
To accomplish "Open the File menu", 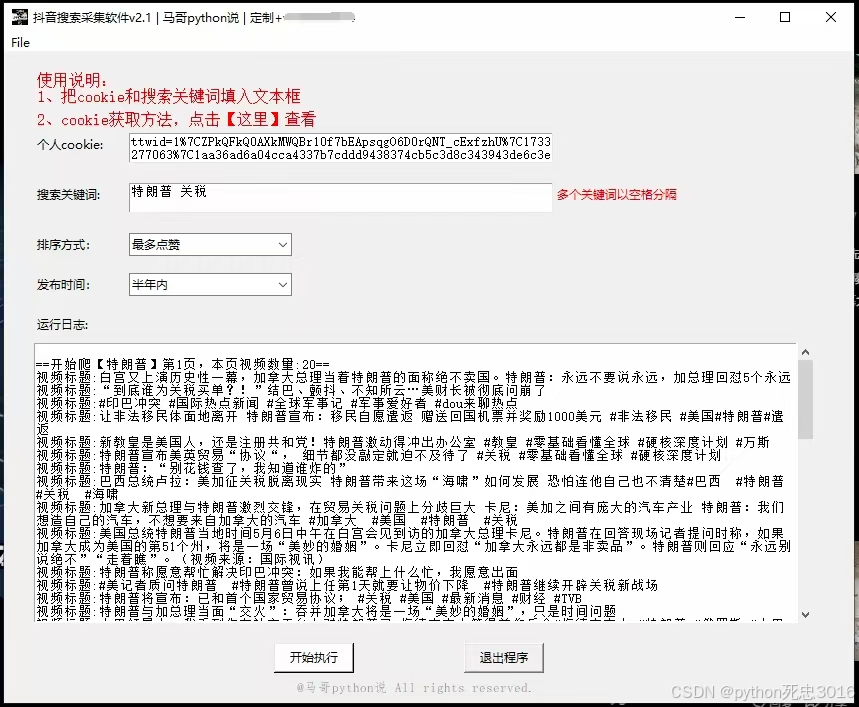I will coord(20,43).
